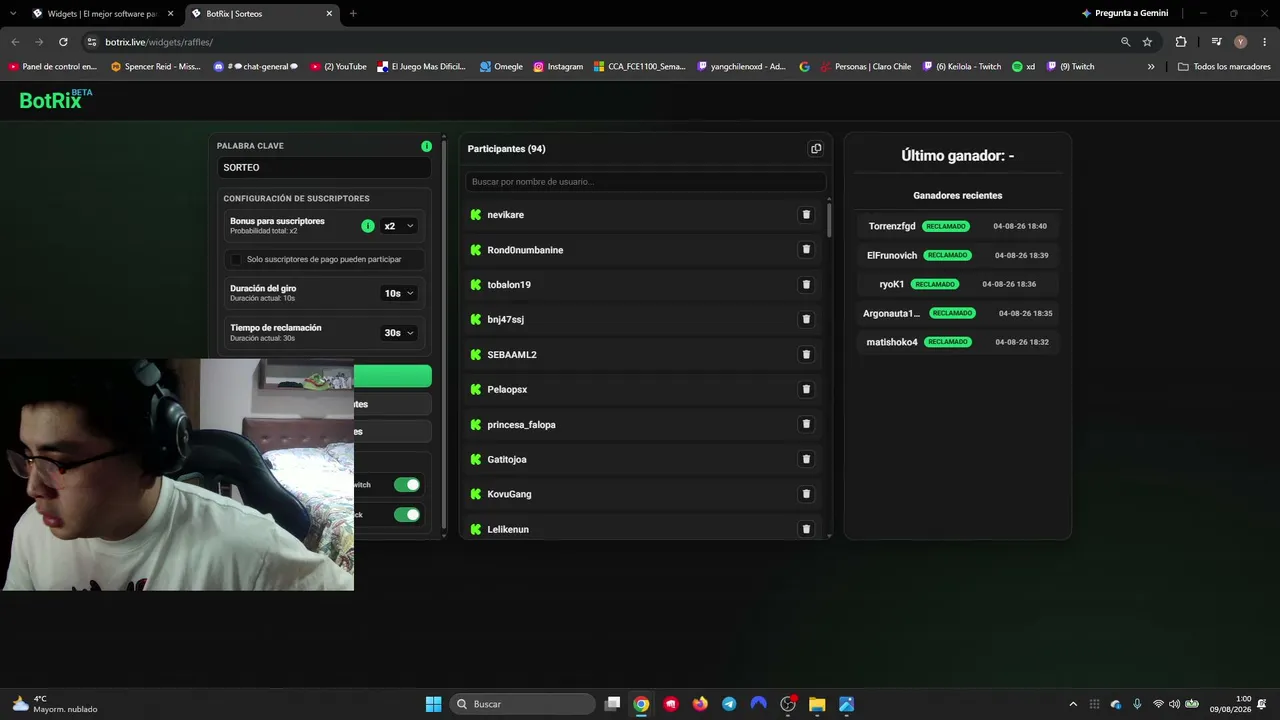The image size is (1280, 720).
Task: Remove SEBAAML2 via trash icon
Action: coord(806,354)
